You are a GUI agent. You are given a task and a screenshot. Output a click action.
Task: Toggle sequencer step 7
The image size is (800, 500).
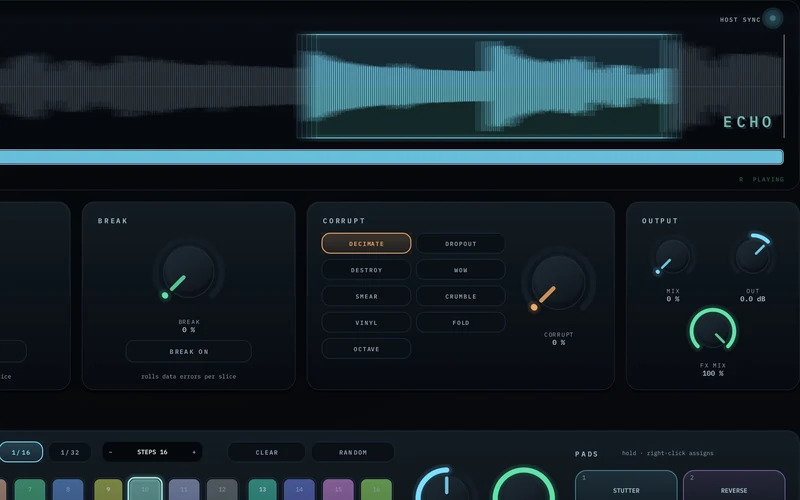coord(30,489)
